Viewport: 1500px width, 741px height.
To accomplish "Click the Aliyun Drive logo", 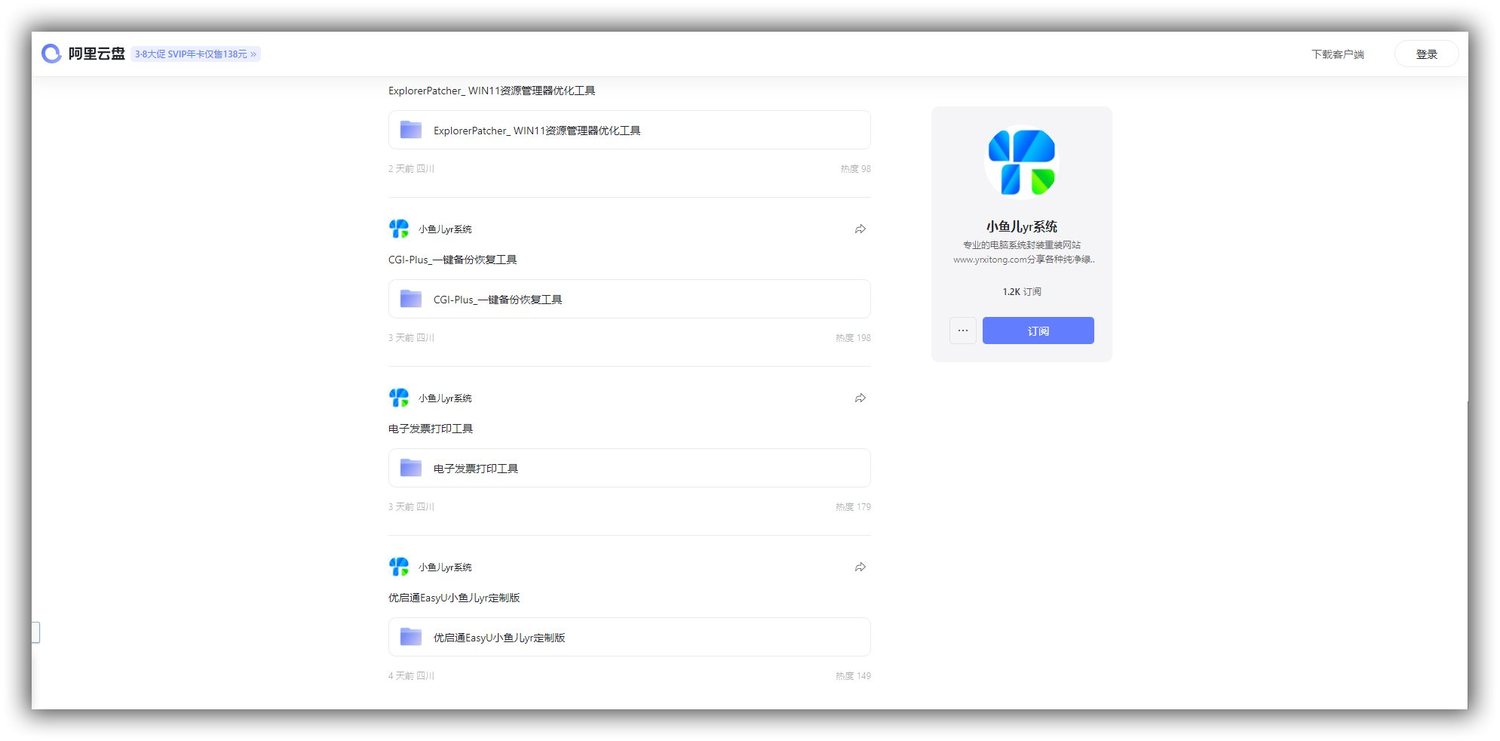I will (83, 54).
